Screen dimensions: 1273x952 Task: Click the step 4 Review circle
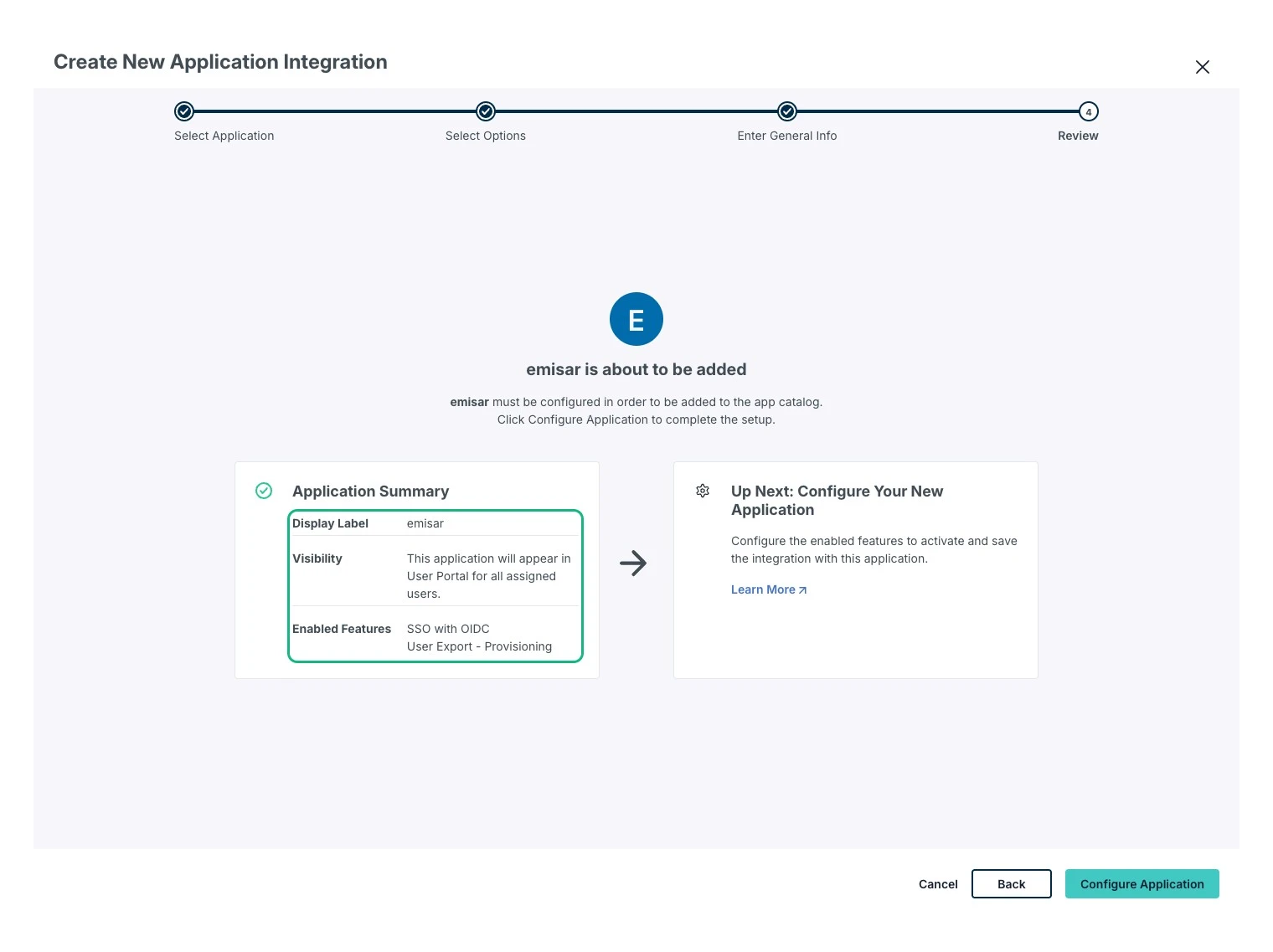point(1089,111)
